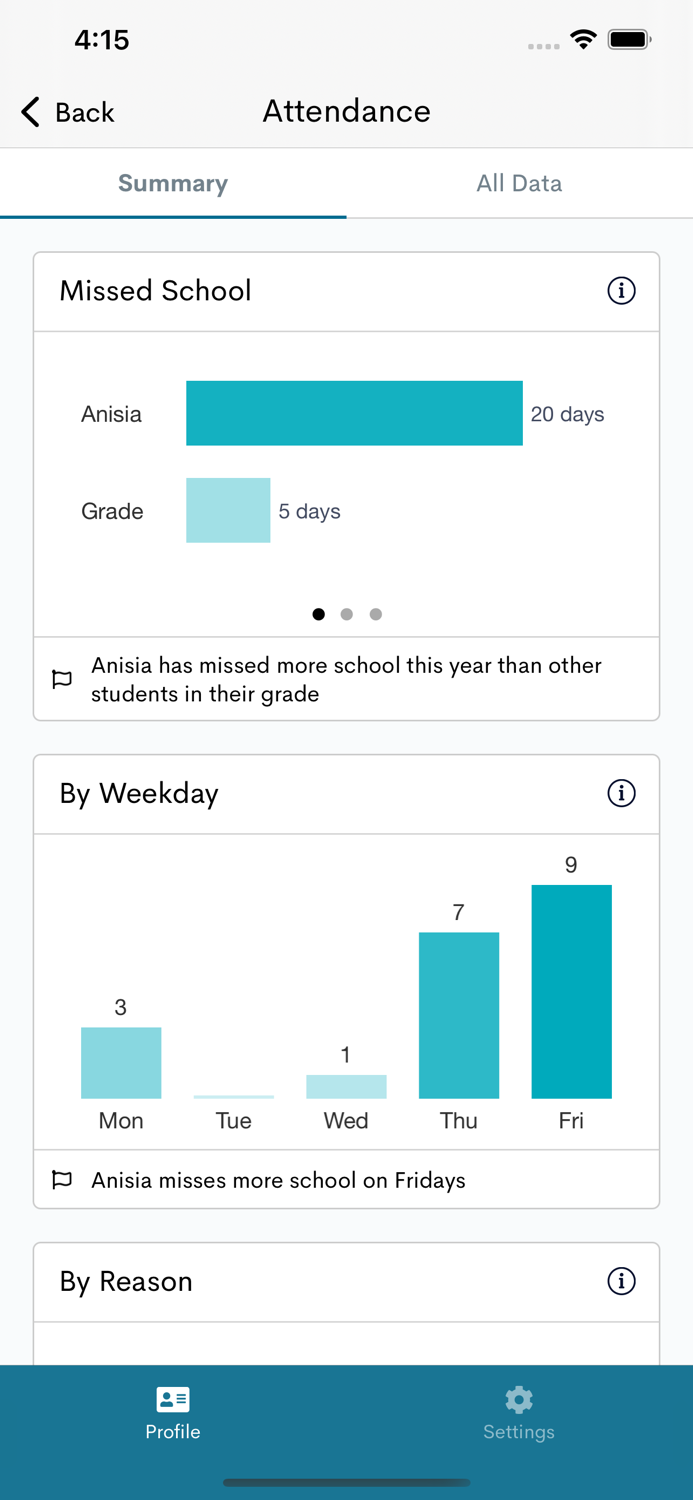Screen dimensions: 693x1500
Task: Select the Friday bar in weekday chart
Action: pos(571,991)
